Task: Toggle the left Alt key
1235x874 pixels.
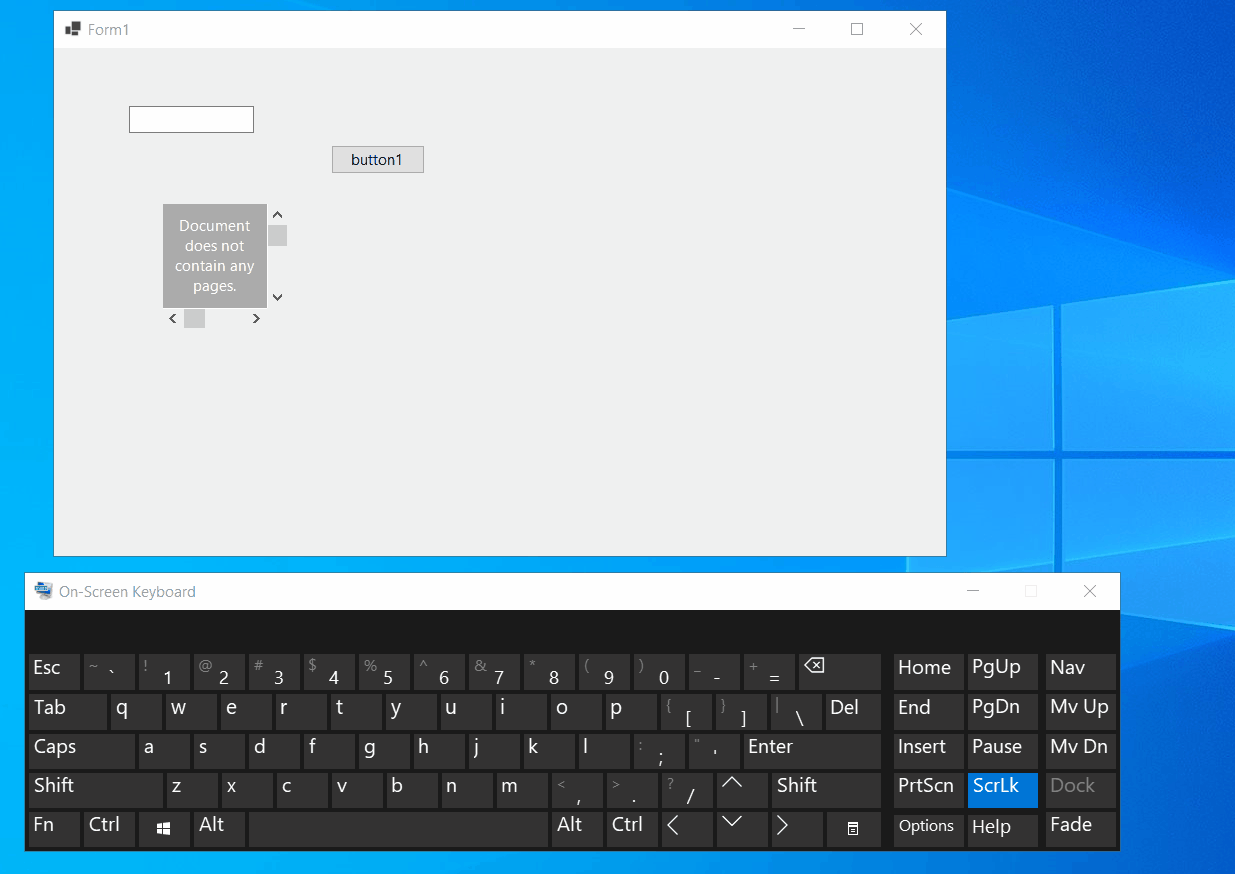Action: tap(219, 829)
